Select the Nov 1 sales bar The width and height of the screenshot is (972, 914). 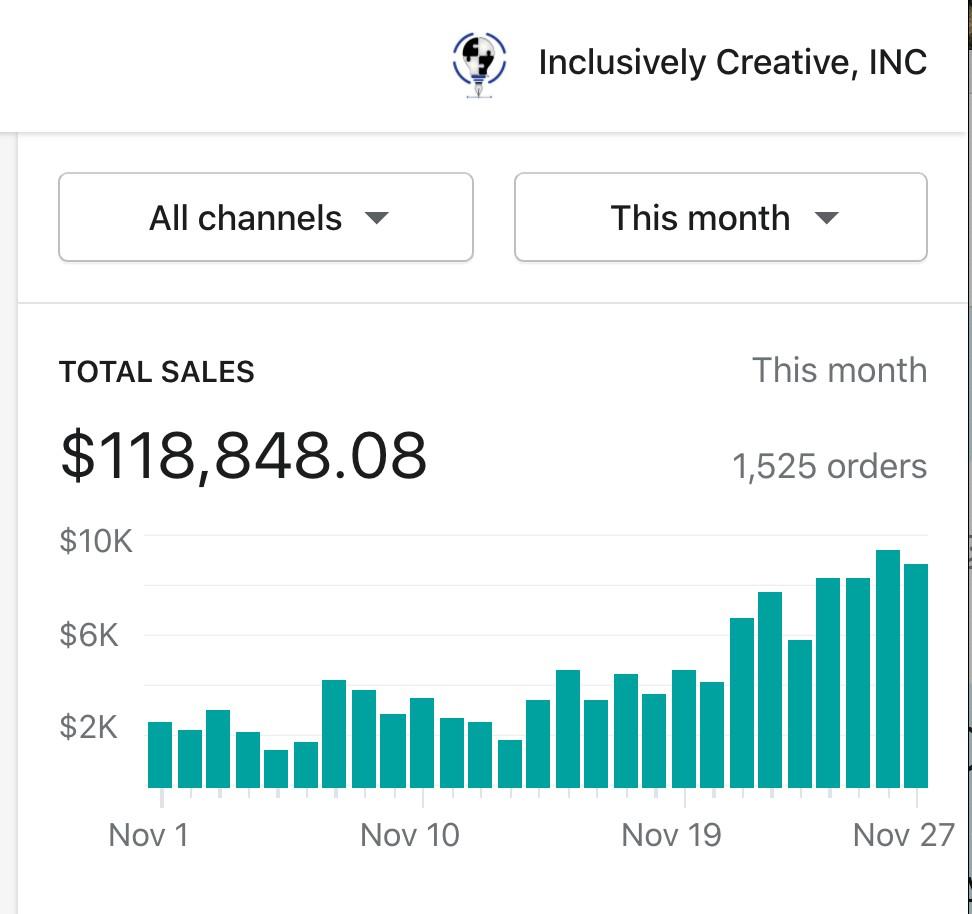[160, 754]
